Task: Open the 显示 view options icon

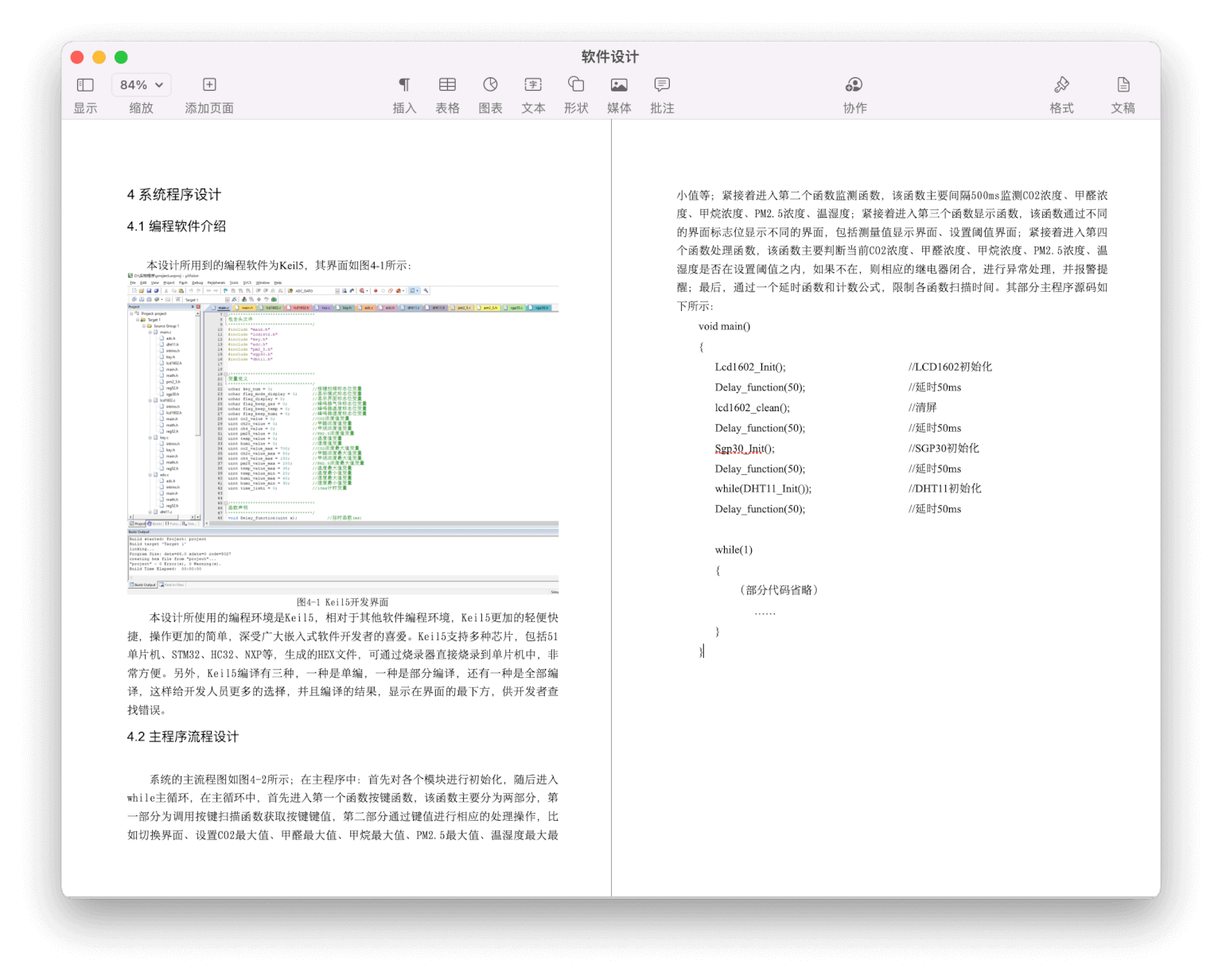Action: 85,84
